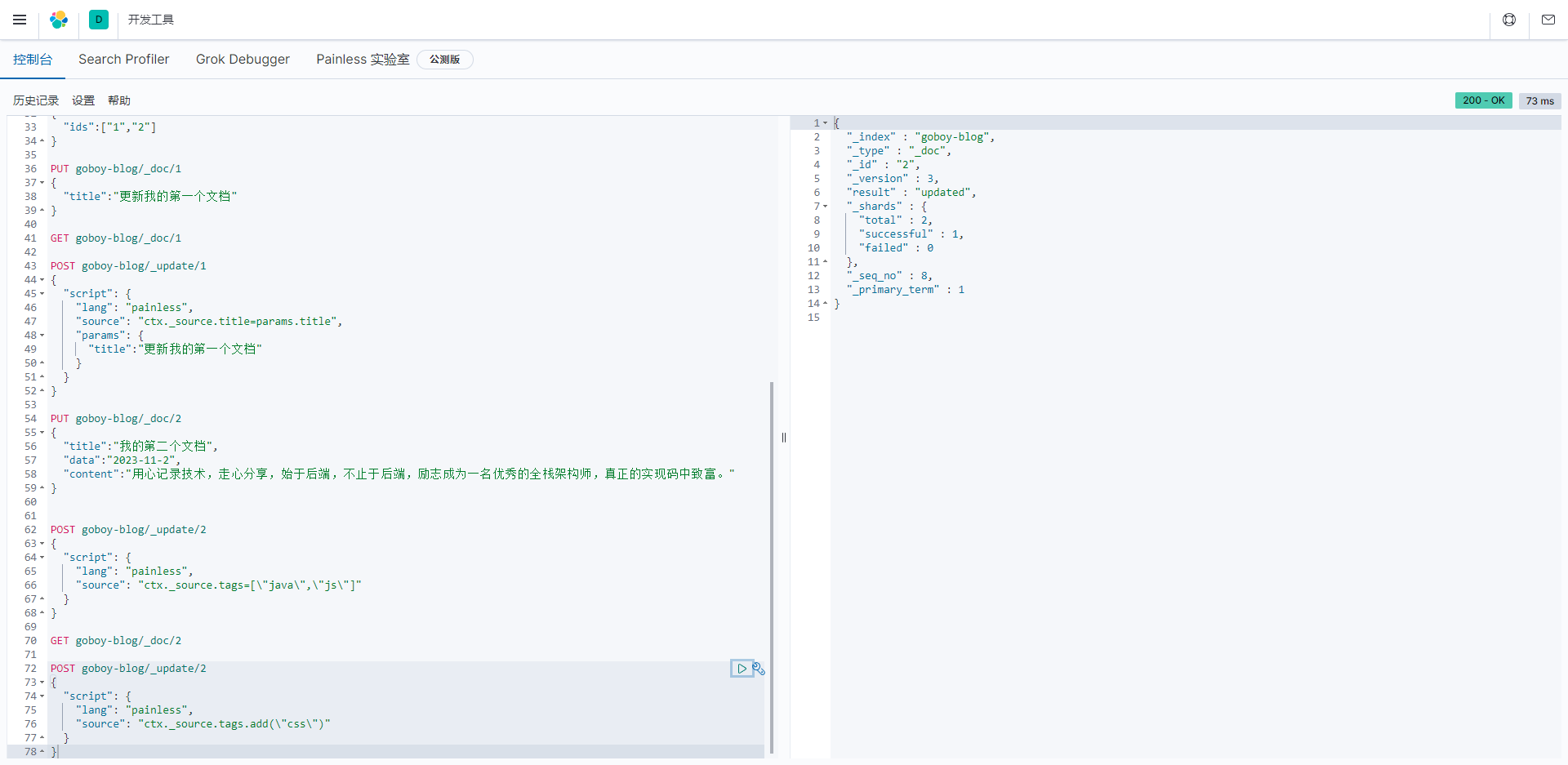The height and width of the screenshot is (765, 1568).
Task: Open the space selector D avatar
Action: coord(99,20)
